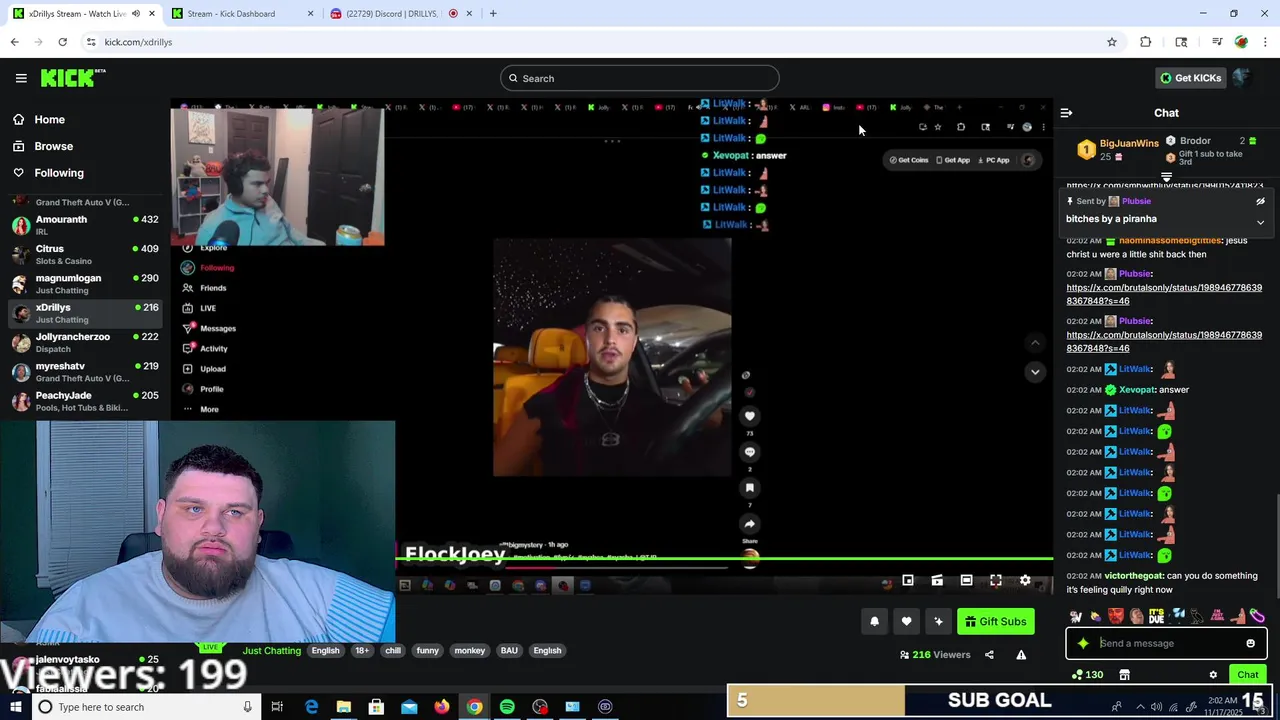Open Jollyrancherzoo channel in sidebar
Screen dimensions: 1280x720
(84, 342)
